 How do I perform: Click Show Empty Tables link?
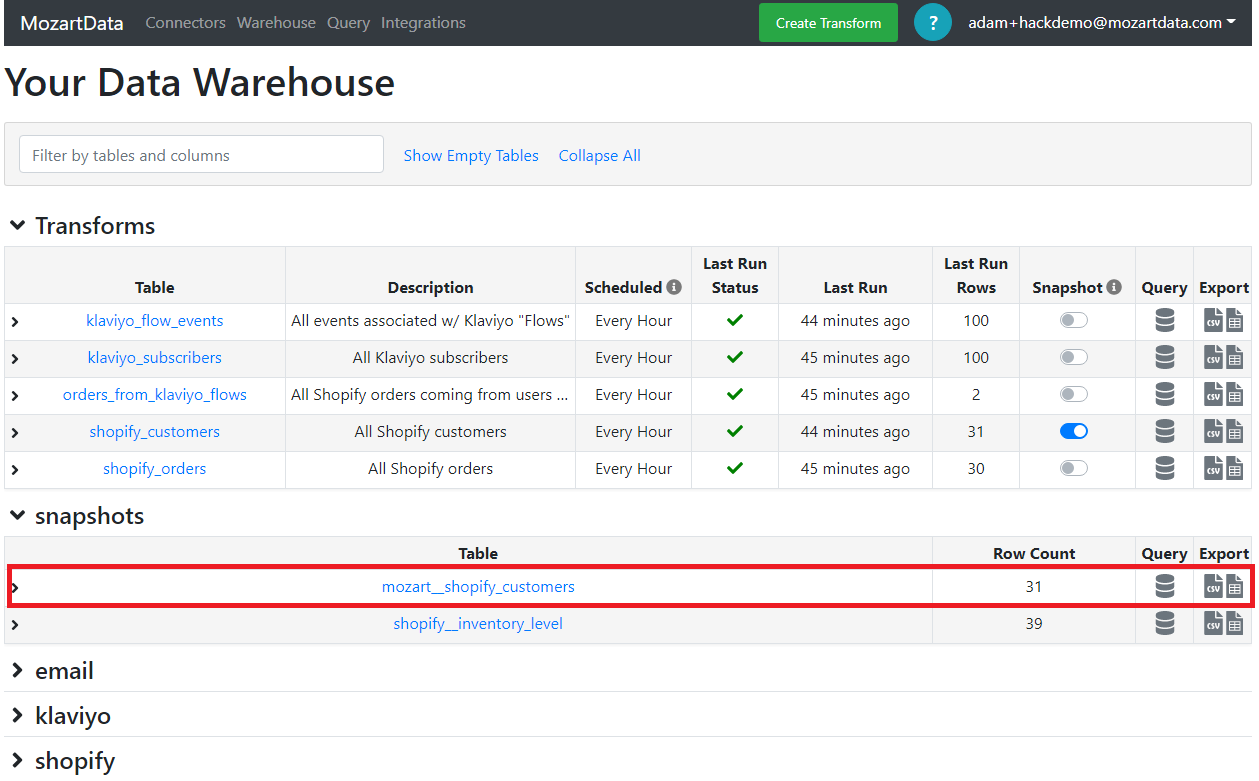[471, 155]
